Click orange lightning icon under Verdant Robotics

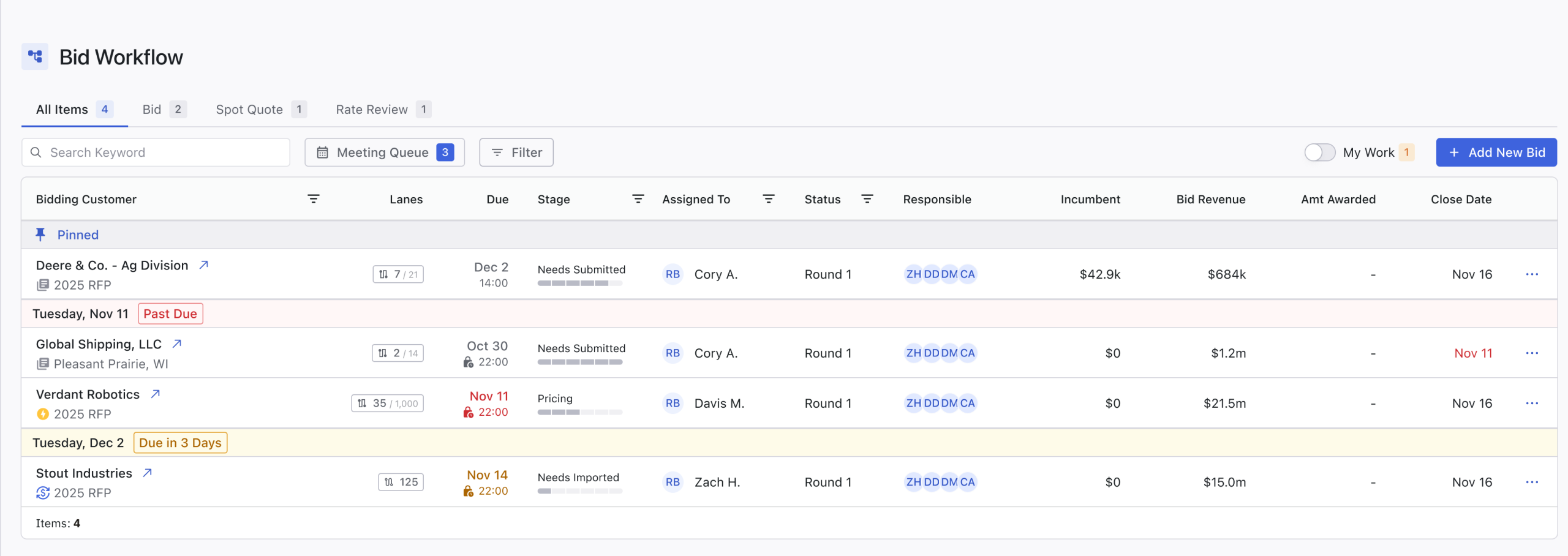(x=42, y=414)
